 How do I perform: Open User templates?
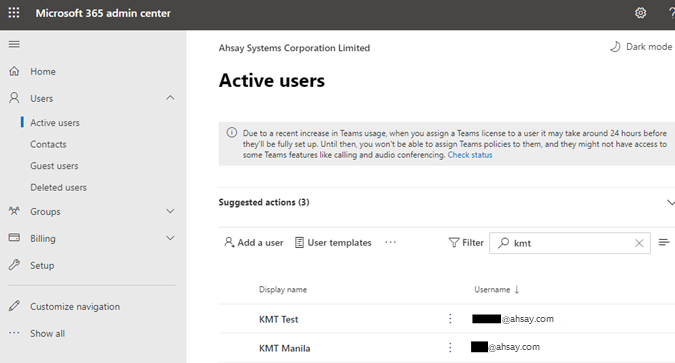click(333, 242)
